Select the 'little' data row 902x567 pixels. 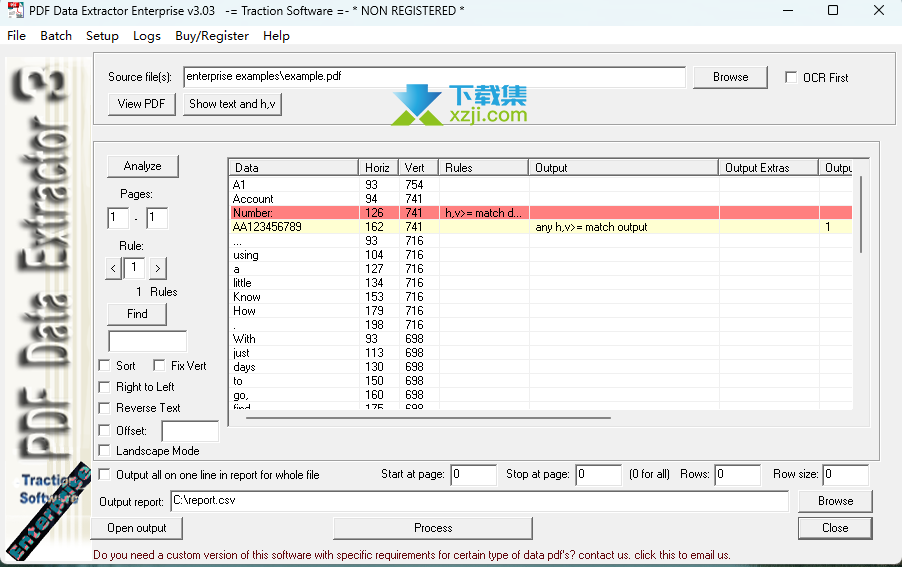(541, 283)
